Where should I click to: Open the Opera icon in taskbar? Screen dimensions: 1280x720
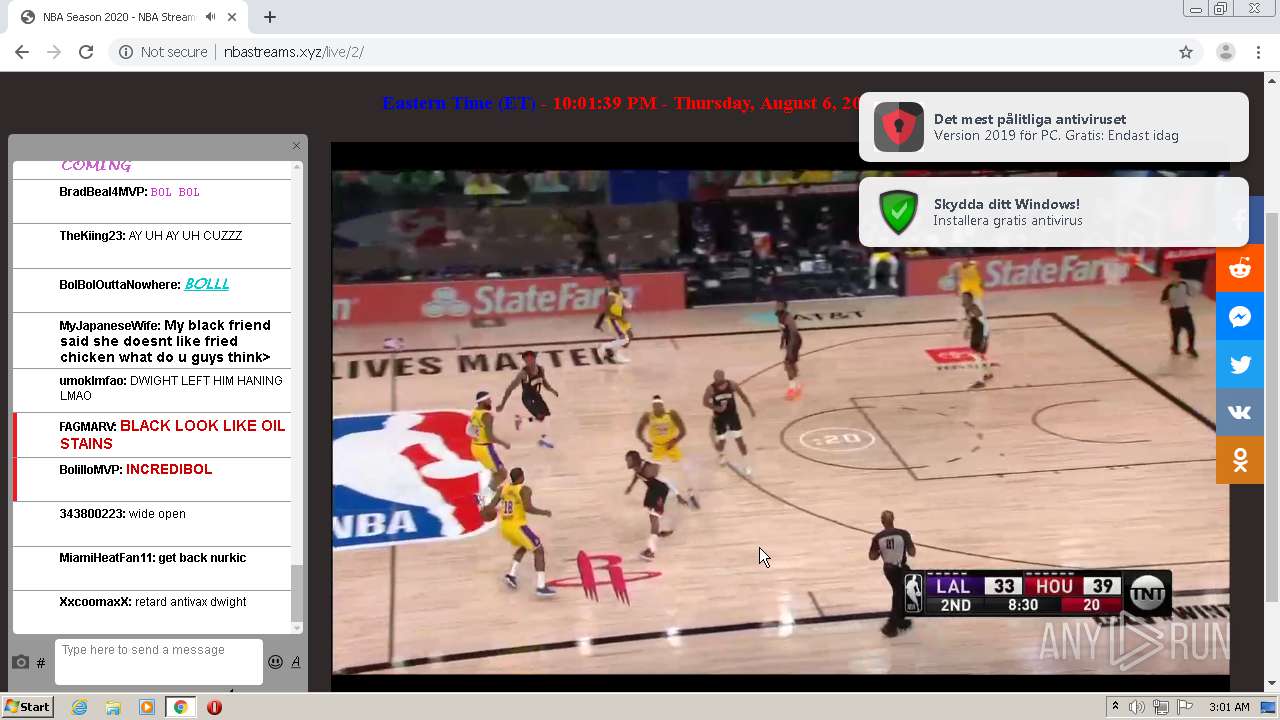(214, 707)
